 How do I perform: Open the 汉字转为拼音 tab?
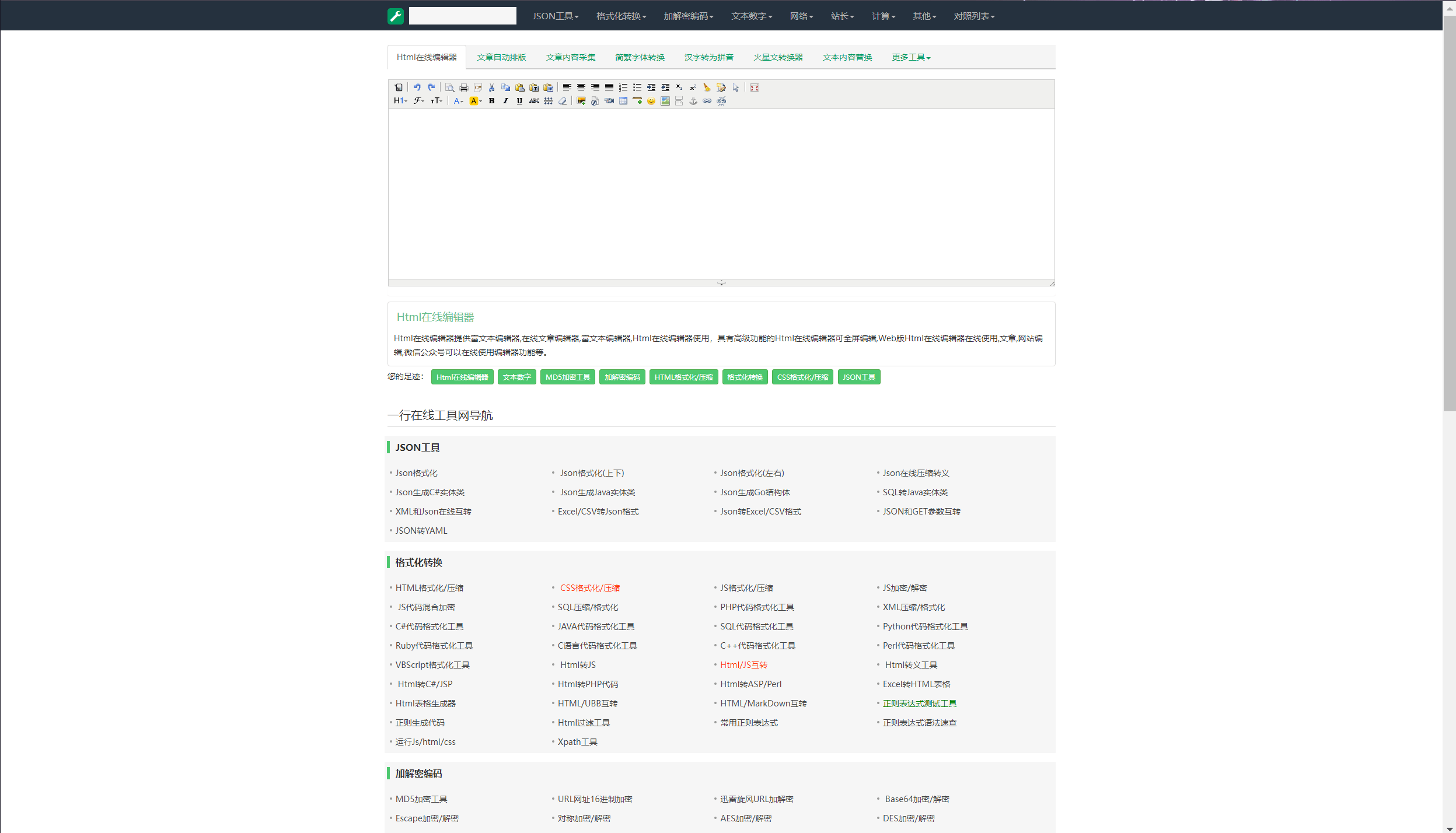coord(709,57)
